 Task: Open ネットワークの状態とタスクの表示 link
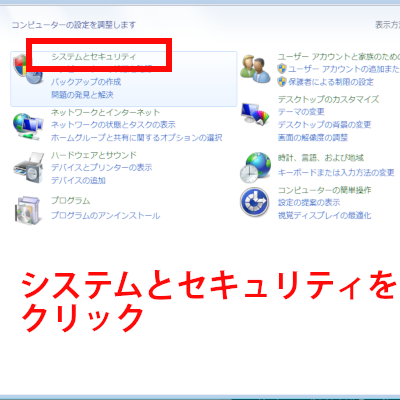[113, 125]
